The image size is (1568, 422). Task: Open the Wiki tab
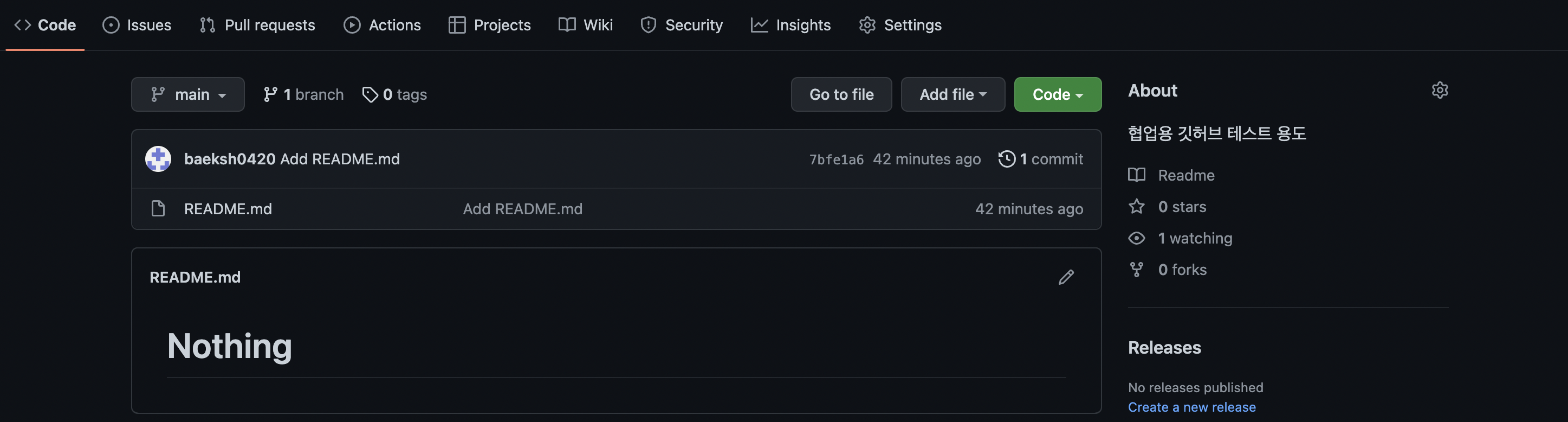[x=586, y=25]
